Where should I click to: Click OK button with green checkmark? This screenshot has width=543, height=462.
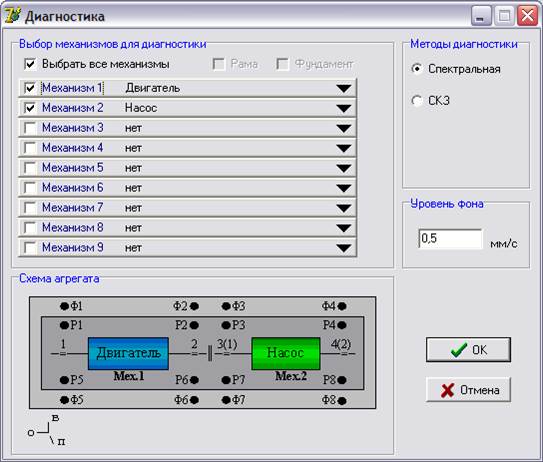coord(468,350)
